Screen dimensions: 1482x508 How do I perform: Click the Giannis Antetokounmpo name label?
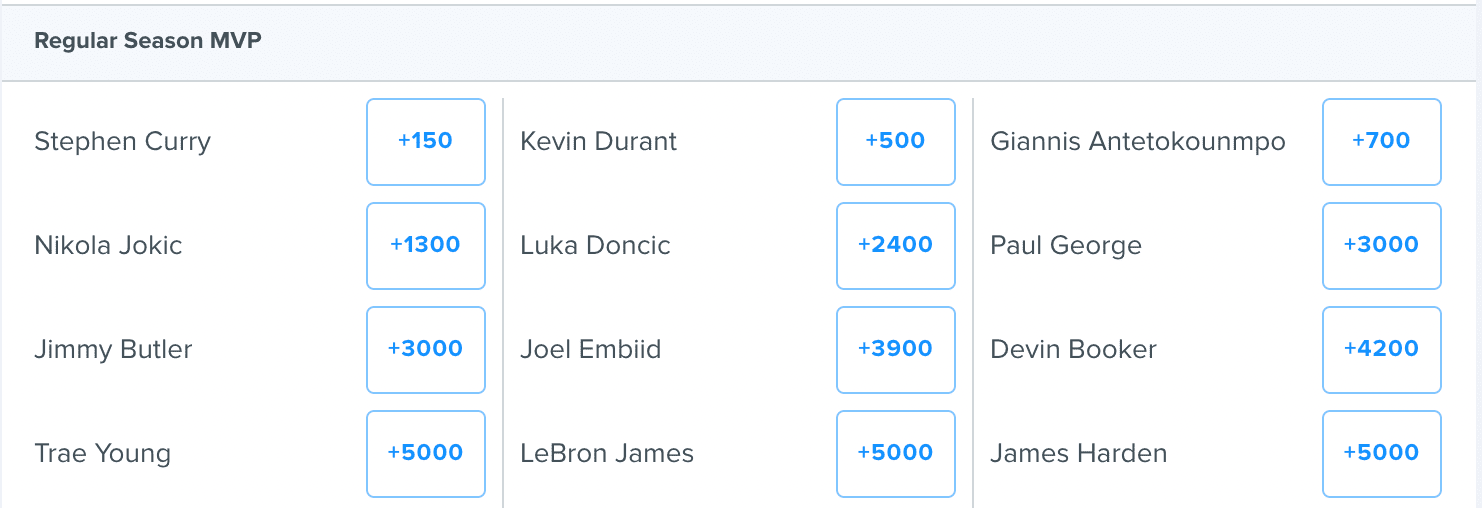[1138, 142]
